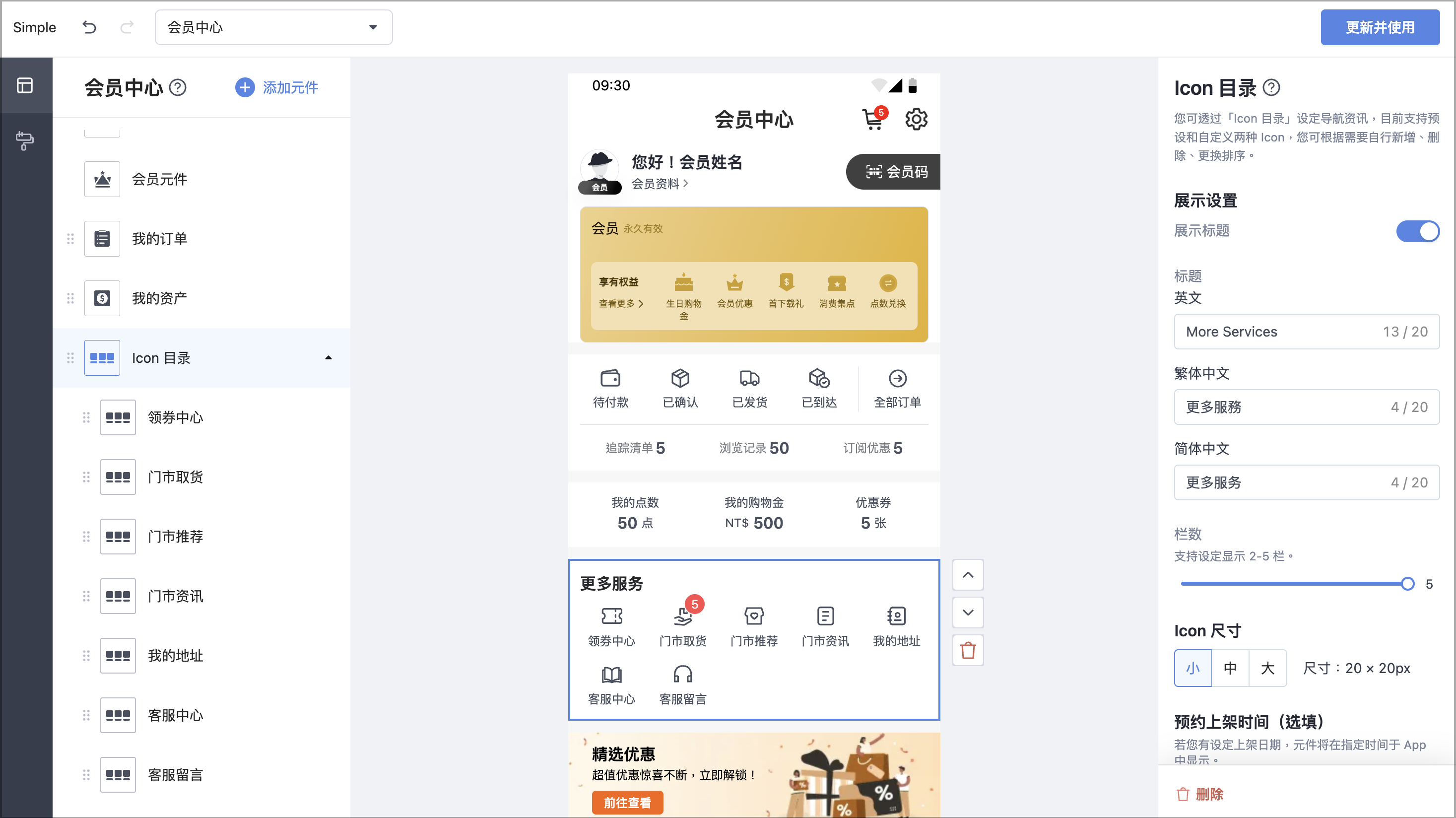Click the 前往查看 banner button
The height and width of the screenshot is (818, 1456).
[x=627, y=802]
